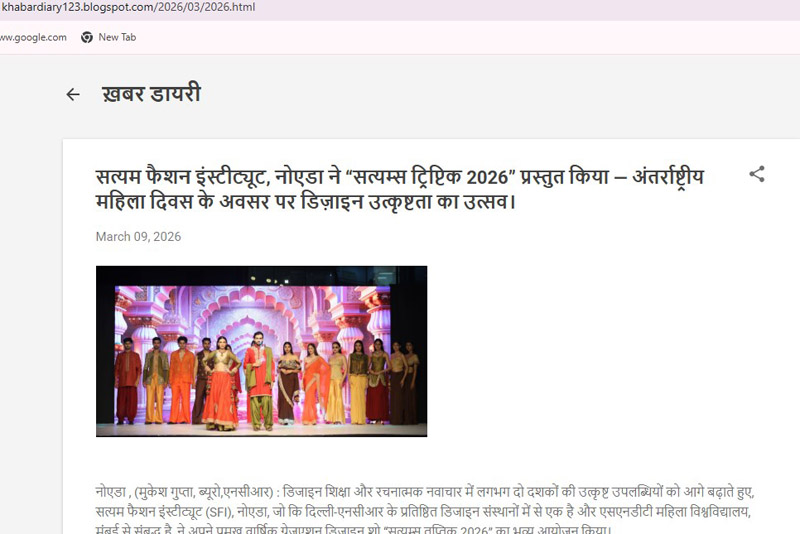The width and height of the screenshot is (800, 534).
Task: Open the New Tab bookmark
Action: [x=116, y=37]
